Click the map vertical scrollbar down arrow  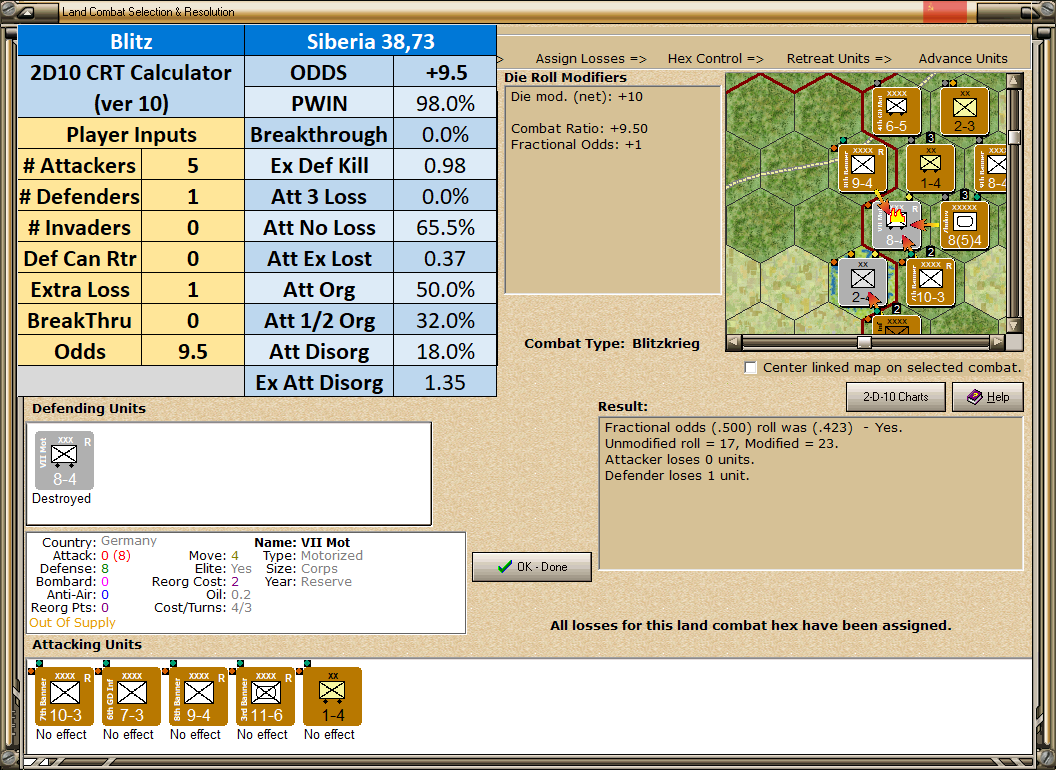pos(1015,325)
